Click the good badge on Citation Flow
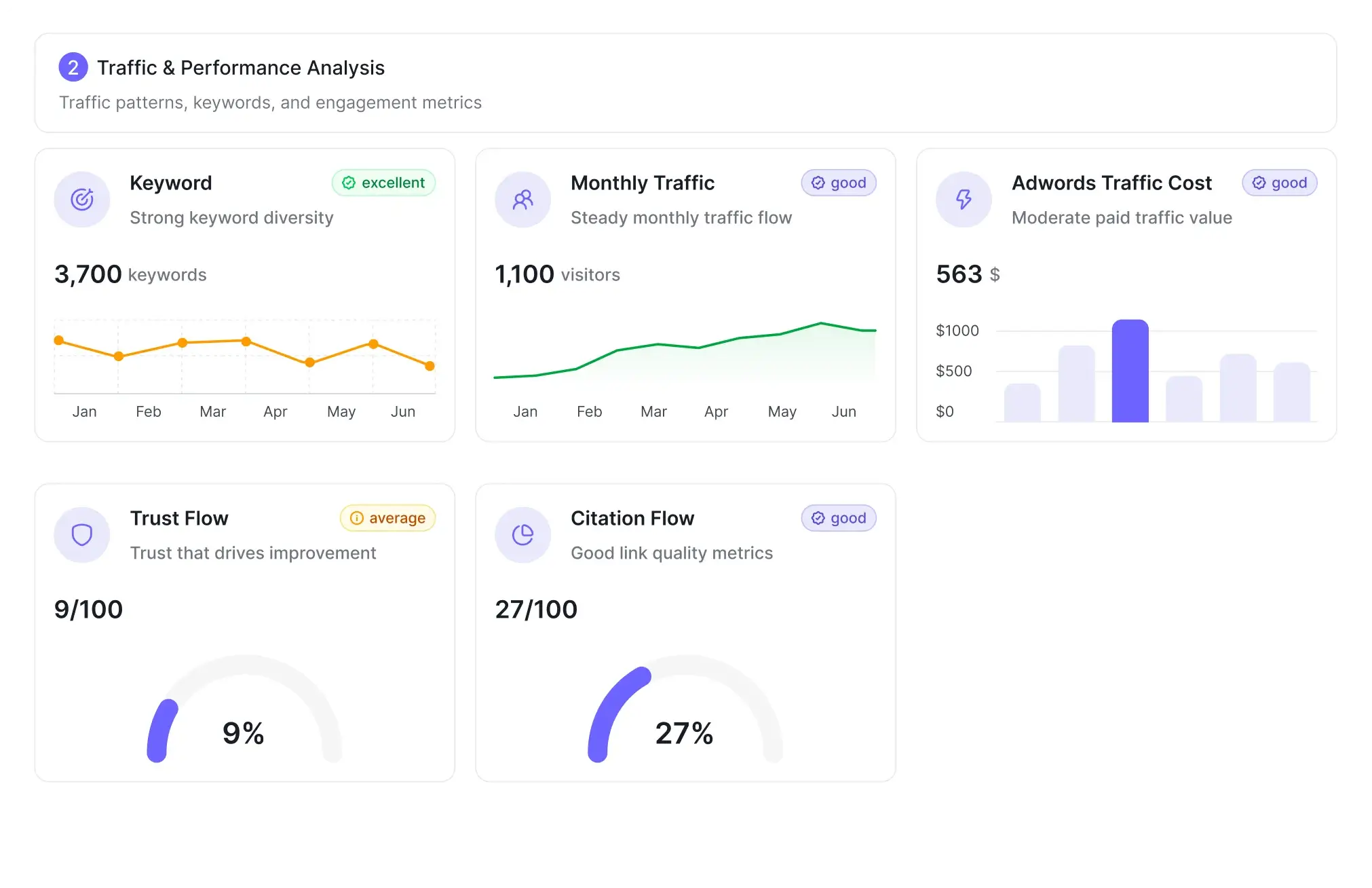The height and width of the screenshot is (888, 1372). click(x=839, y=518)
